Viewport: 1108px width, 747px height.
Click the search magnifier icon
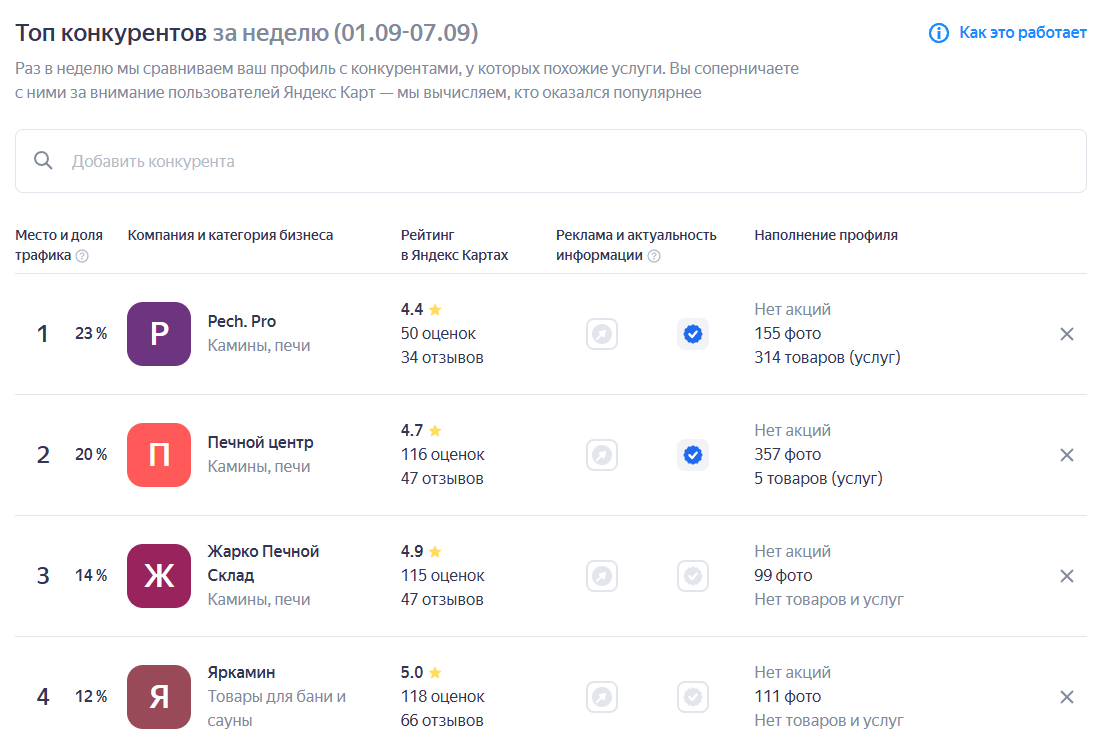pos(43,161)
